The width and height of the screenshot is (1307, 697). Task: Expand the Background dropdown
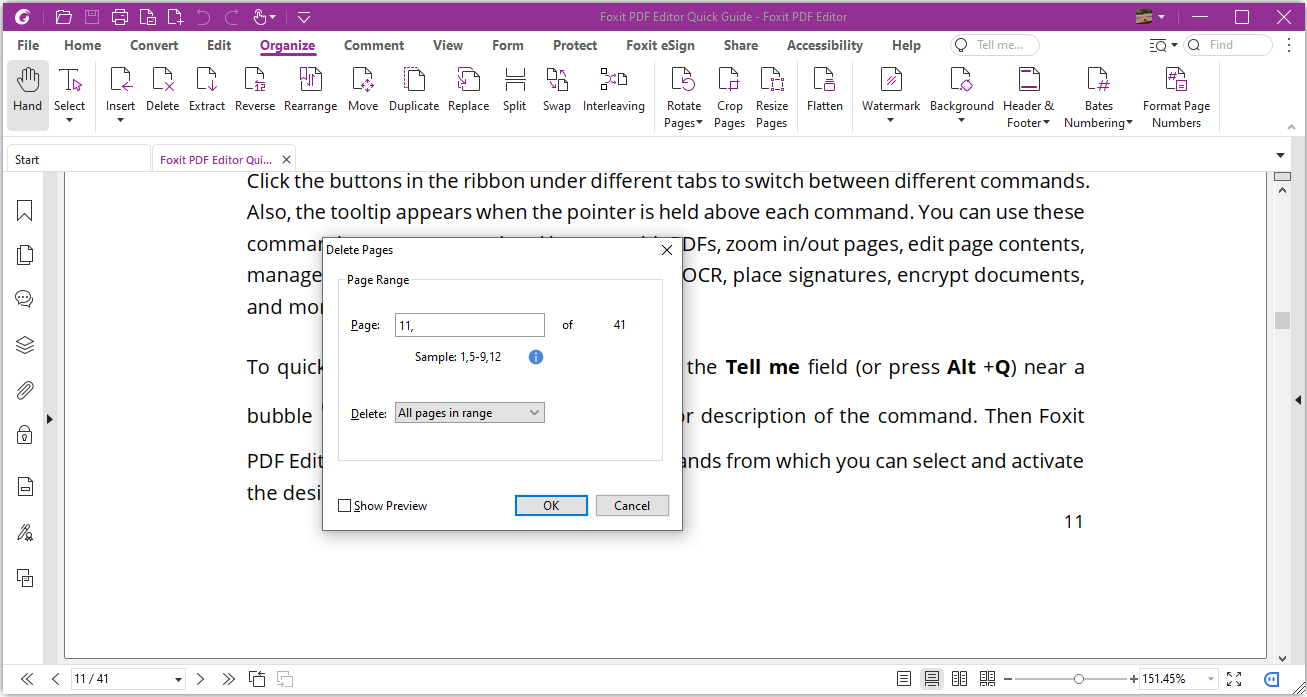961,122
